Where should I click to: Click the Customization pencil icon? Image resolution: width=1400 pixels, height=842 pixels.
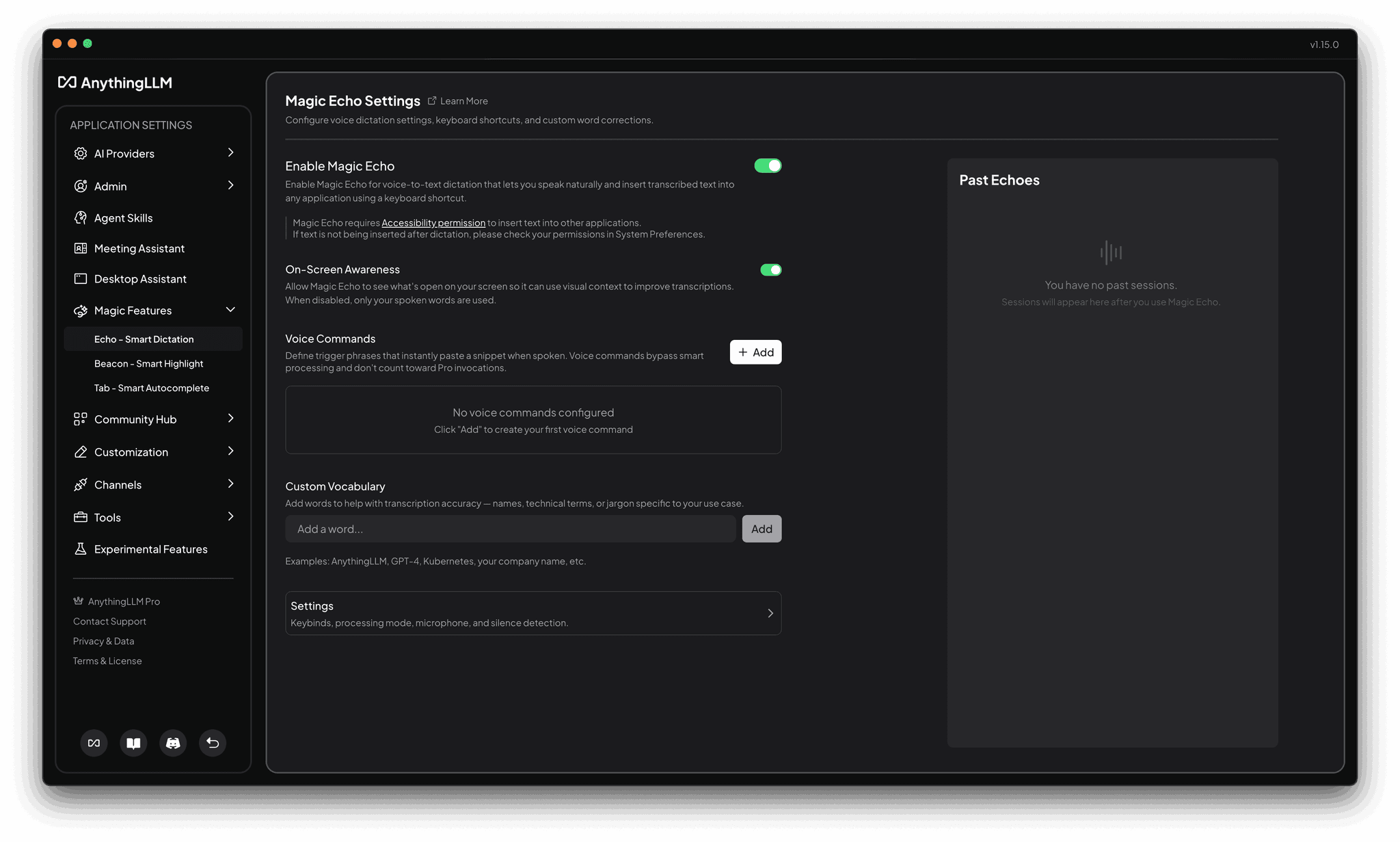tap(80, 452)
